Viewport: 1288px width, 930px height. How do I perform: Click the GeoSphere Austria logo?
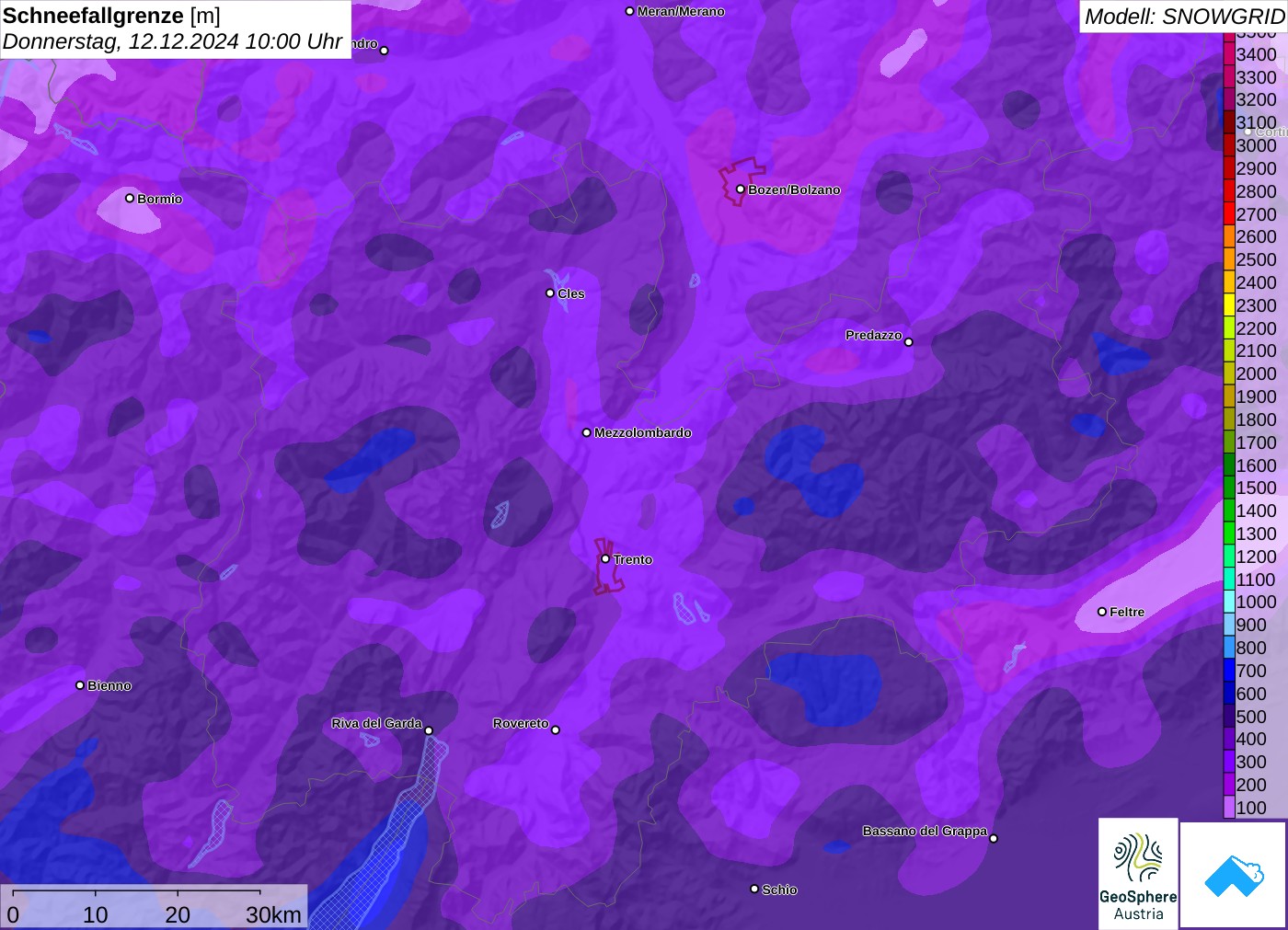tap(1138, 874)
